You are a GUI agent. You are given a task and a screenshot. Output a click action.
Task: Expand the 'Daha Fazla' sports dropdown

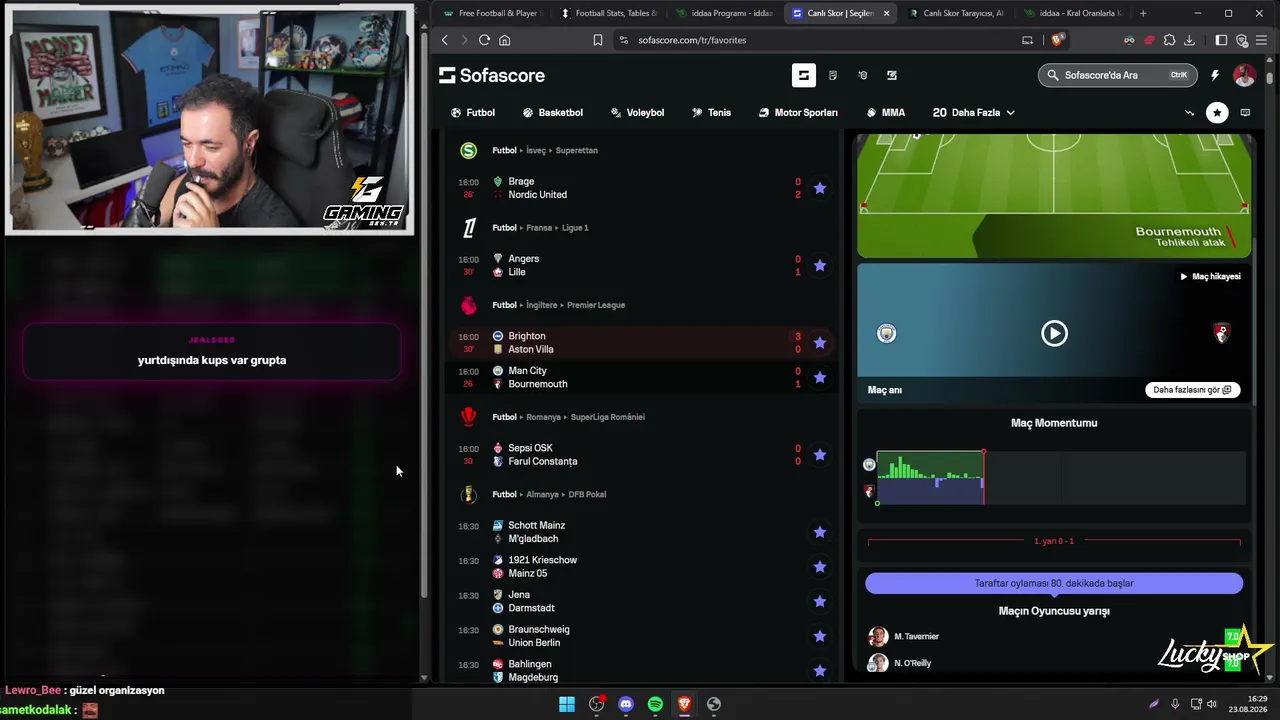[x=973, y=113]
